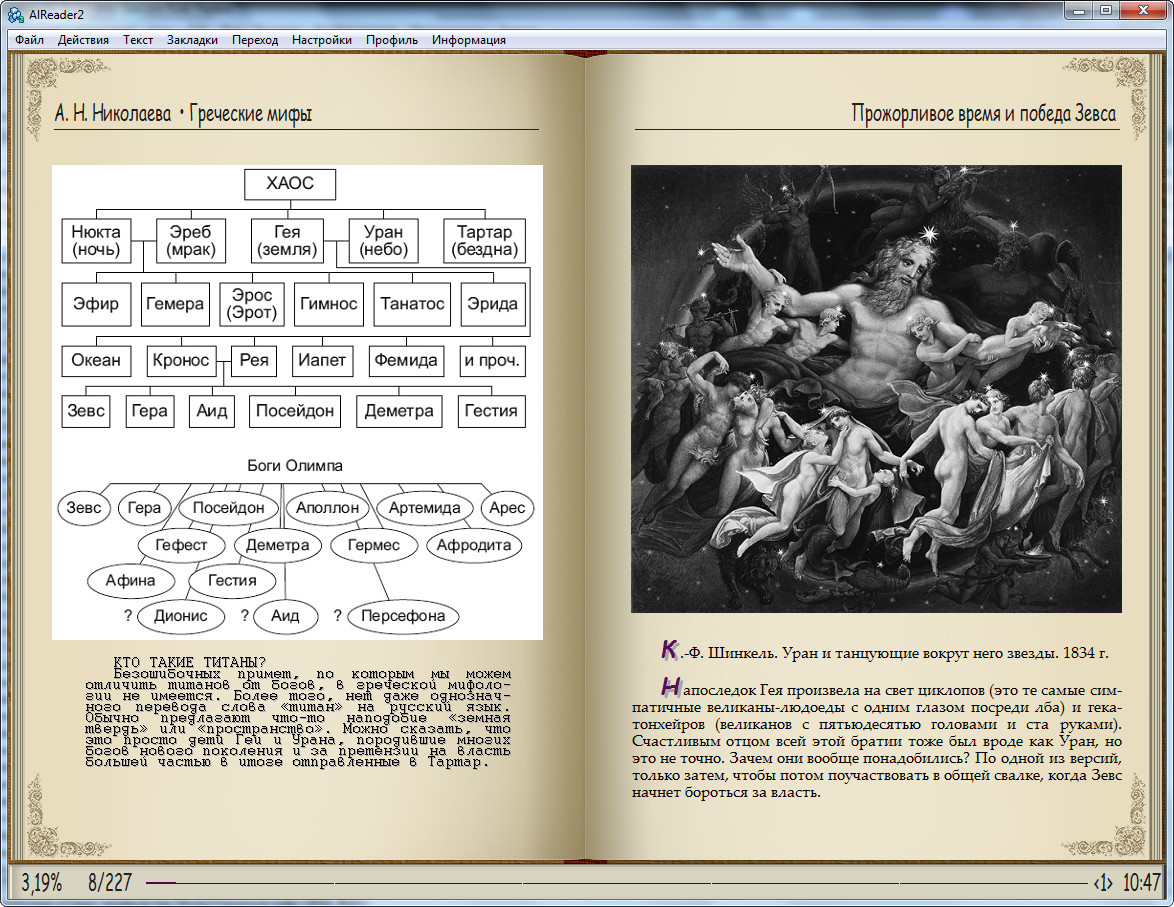Image resolution: width=1174 pixels, height=907 pixels.
Task: Click the Фемида box in the diagram
Action: 406,360
